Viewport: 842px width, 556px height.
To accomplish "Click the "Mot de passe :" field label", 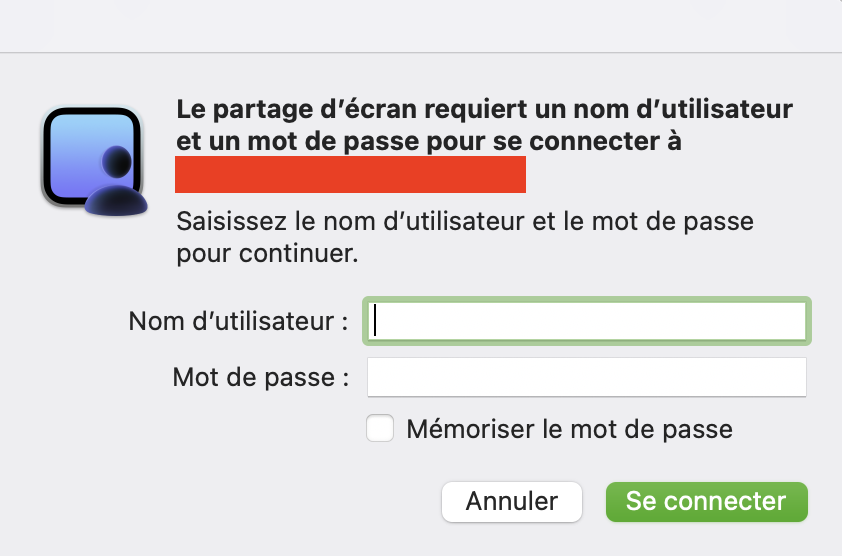I will [x=261, y=378].
